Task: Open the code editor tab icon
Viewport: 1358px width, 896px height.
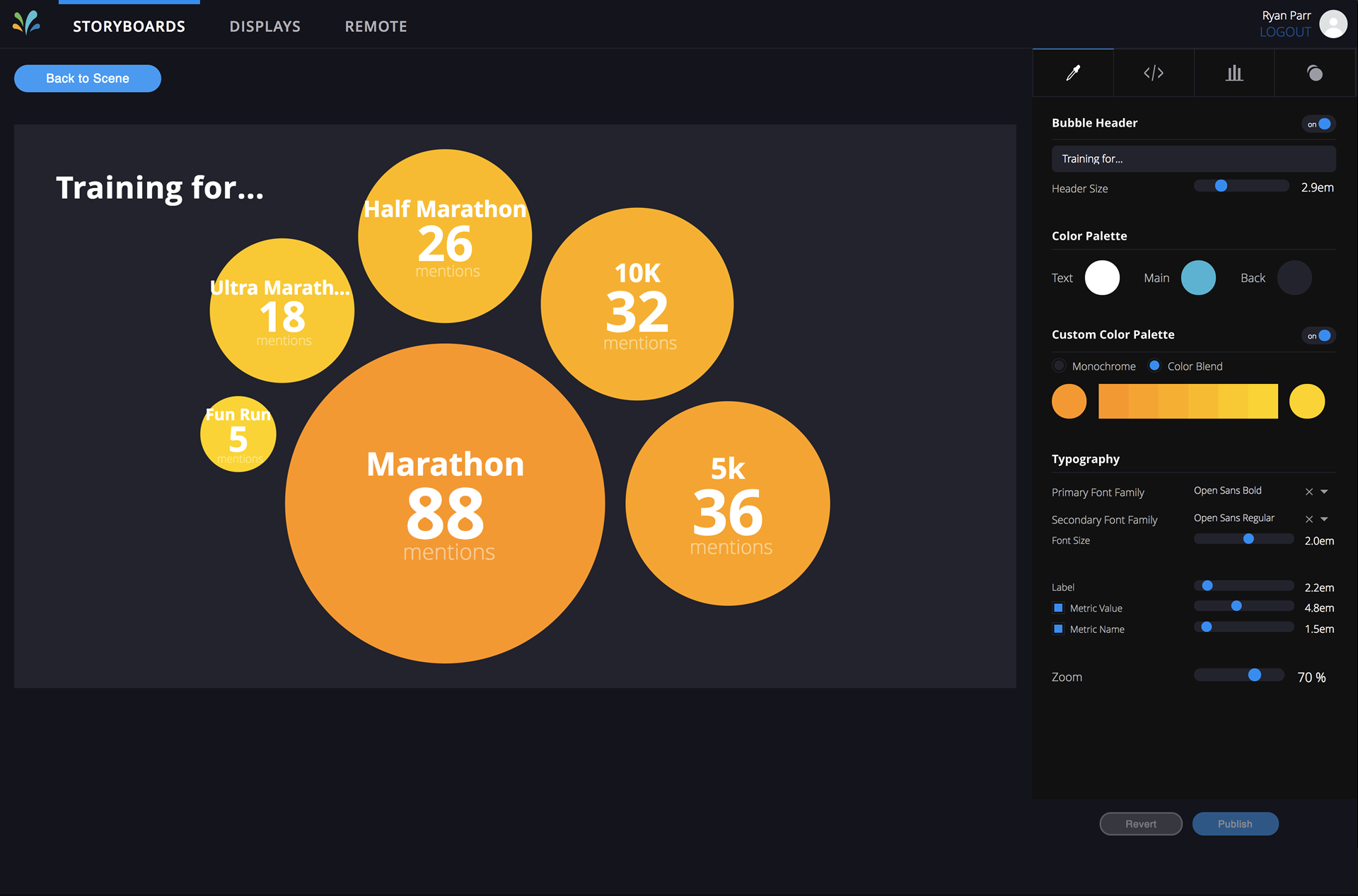Action: pyautogui.click(x=1154, y=73)
